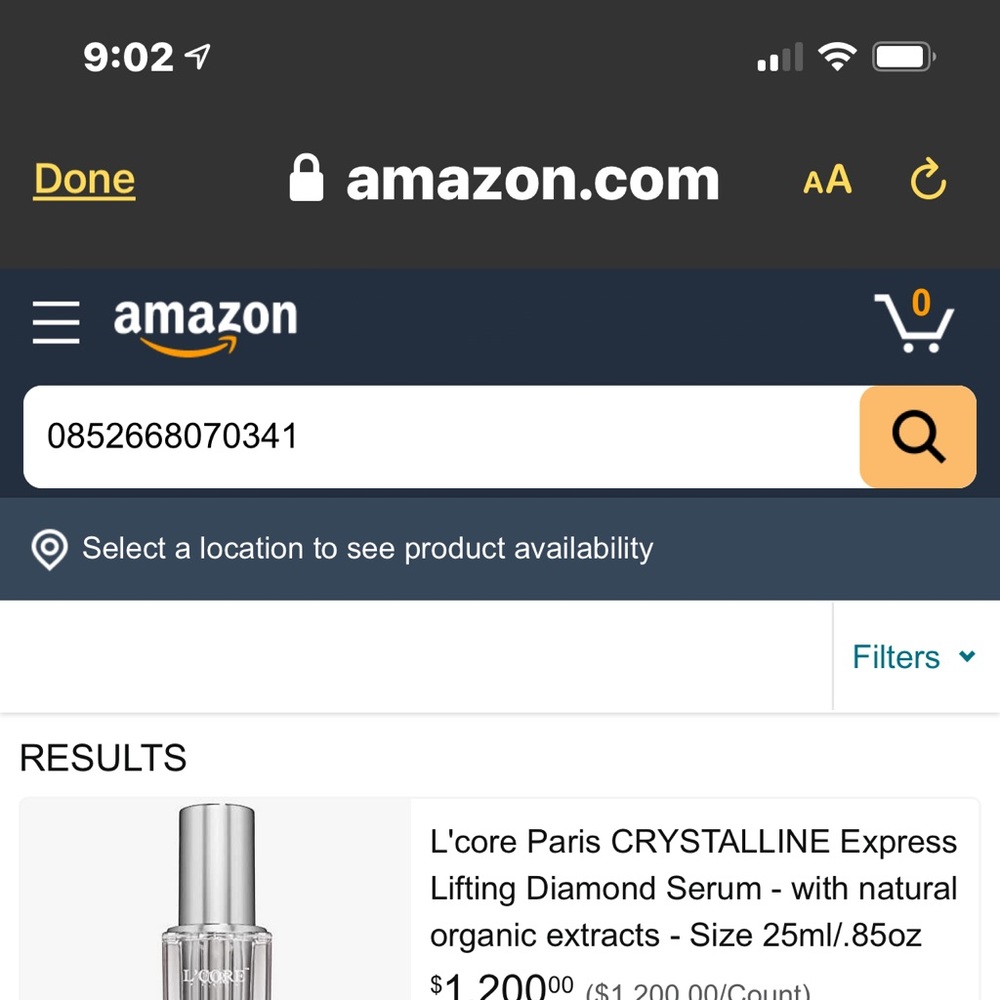Screen dimensions: 1000x1000
Task: Tap the Amazon logo
Action: (205, 327)
